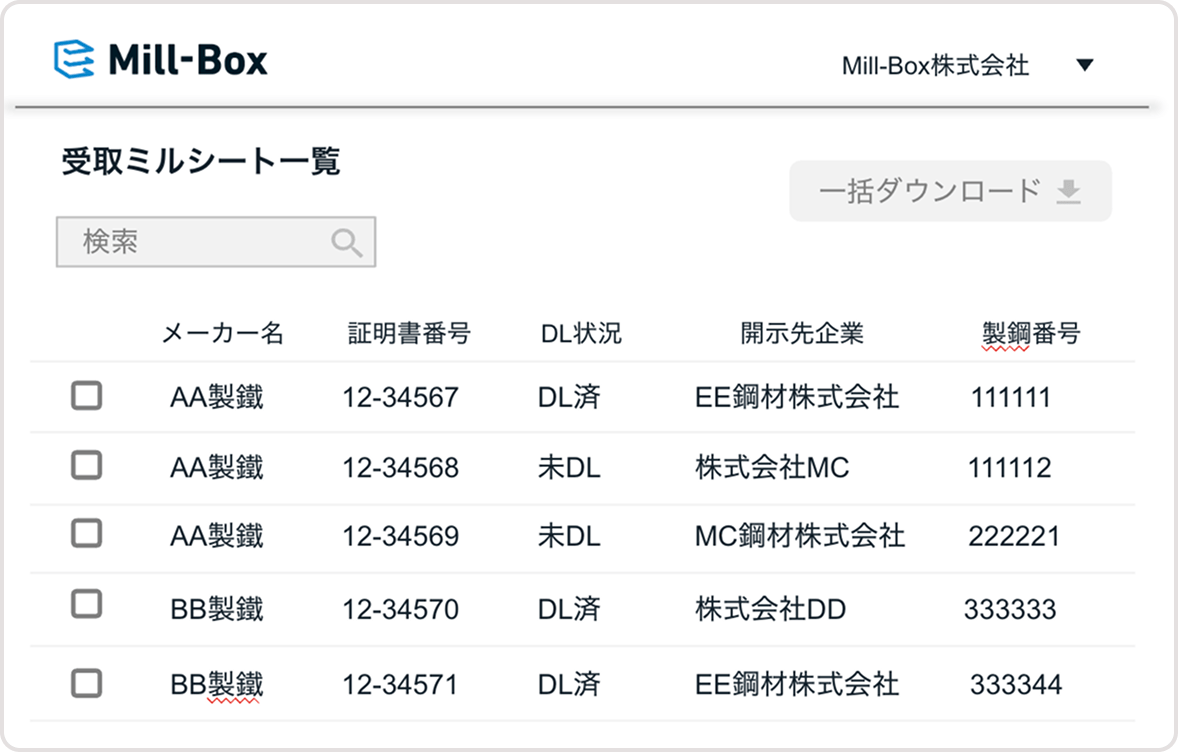
Task: Click BB製鐵 in row 12-34571
Action: pyautogui.click(x=217, y=684)
